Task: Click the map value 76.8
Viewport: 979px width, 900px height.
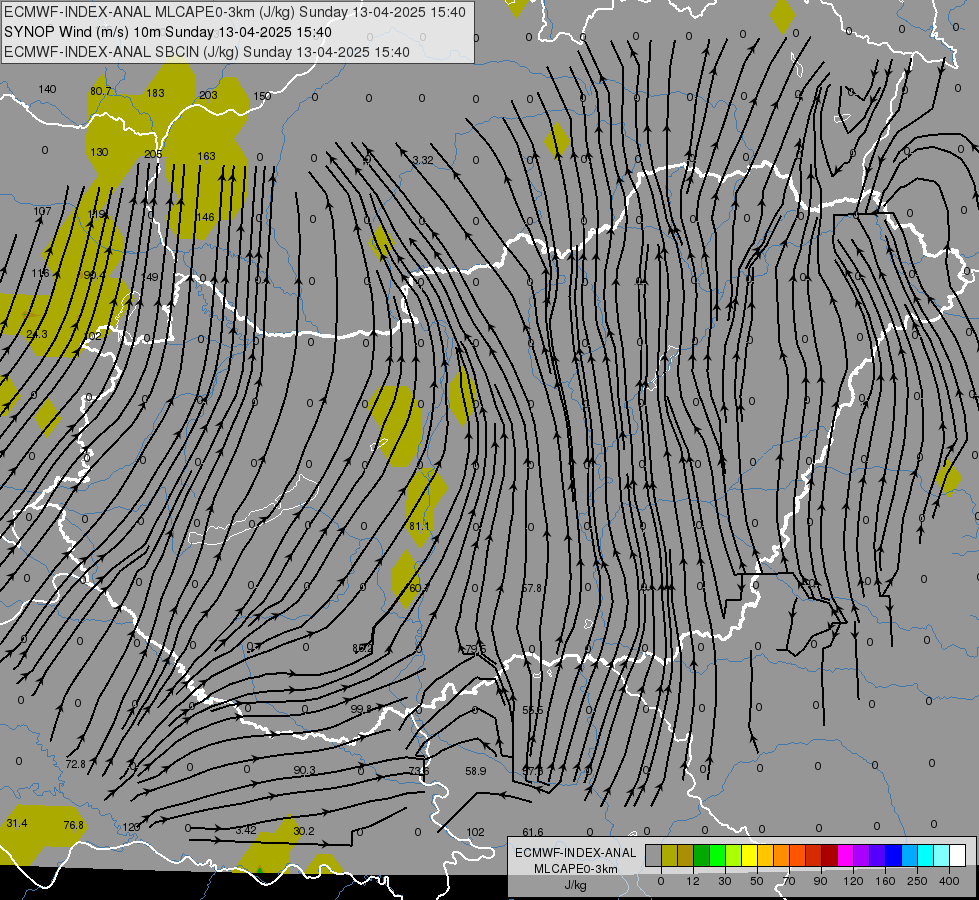Action: pos(74,825)
